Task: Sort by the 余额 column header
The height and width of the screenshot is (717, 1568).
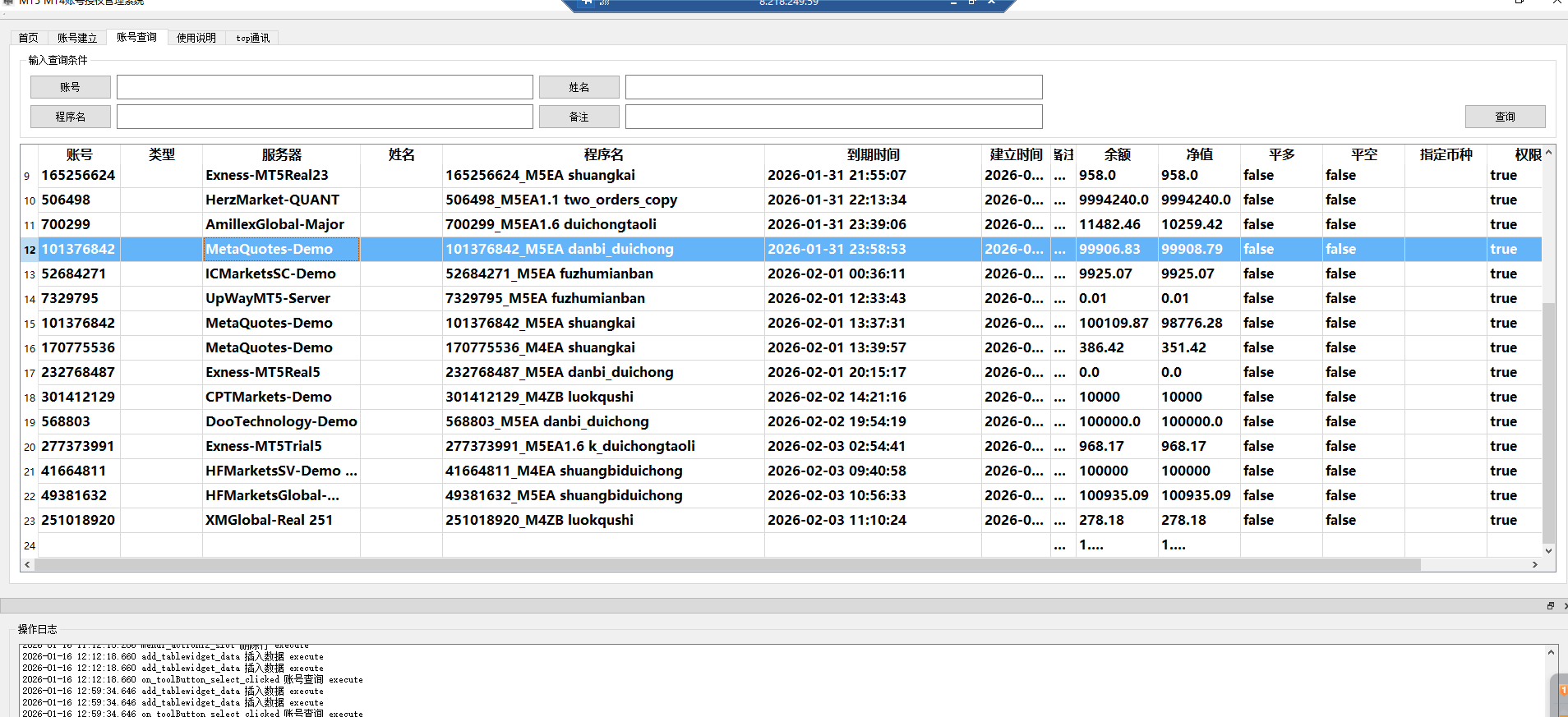Action: tap(1117, 154)
